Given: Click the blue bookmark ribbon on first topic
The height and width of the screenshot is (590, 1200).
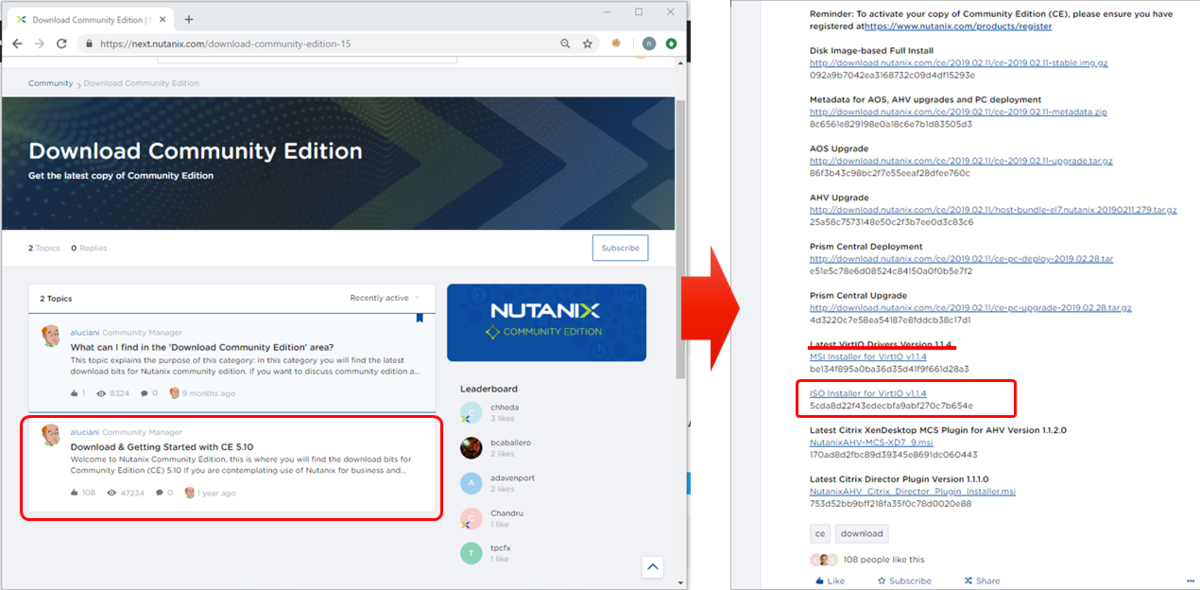Looking at the screenshot, I should [420, 318].
